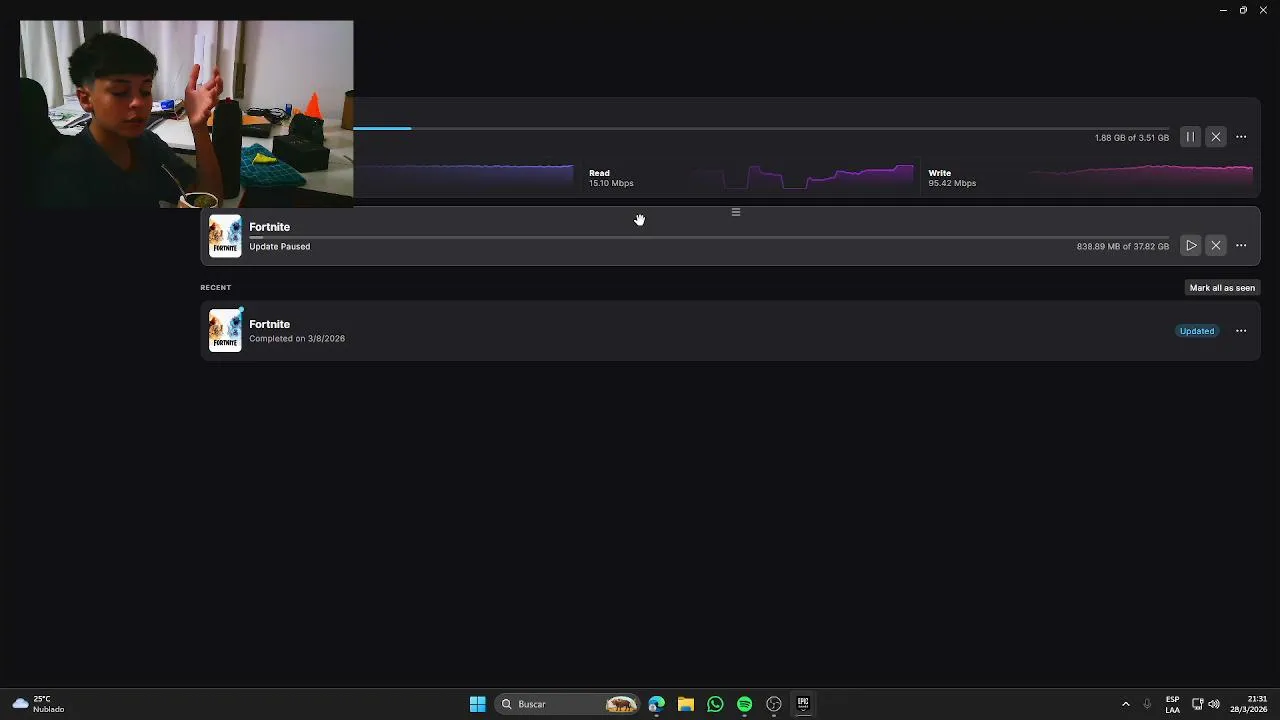The image size is (1280, 720).
Task: Cancel the active 3.51 GB download
Action: tap(1216, 137)
